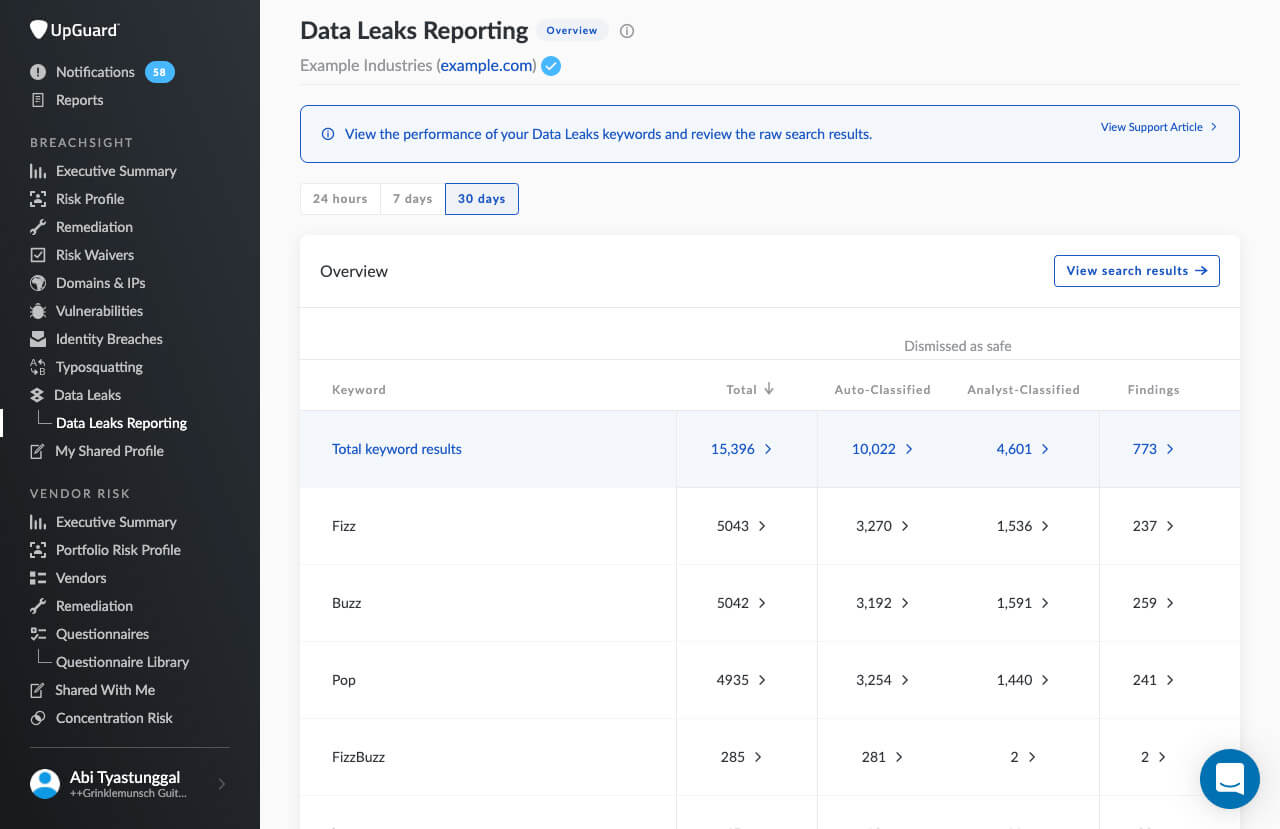This screenshot has height=829, width=1280.
Task: Open Fizz total 5043 chevron
Action: pyautogui.click(x=762, y=526)
